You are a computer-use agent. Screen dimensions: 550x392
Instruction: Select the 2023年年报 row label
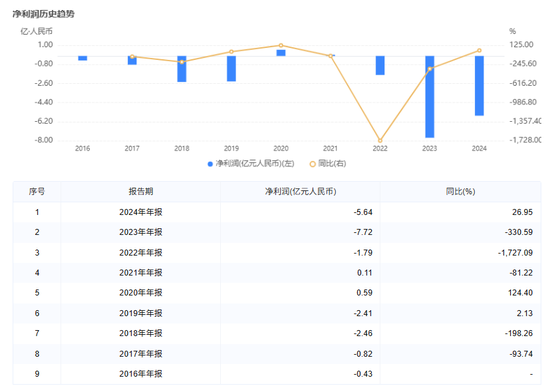pyautogui.click(x=141, y=232)
